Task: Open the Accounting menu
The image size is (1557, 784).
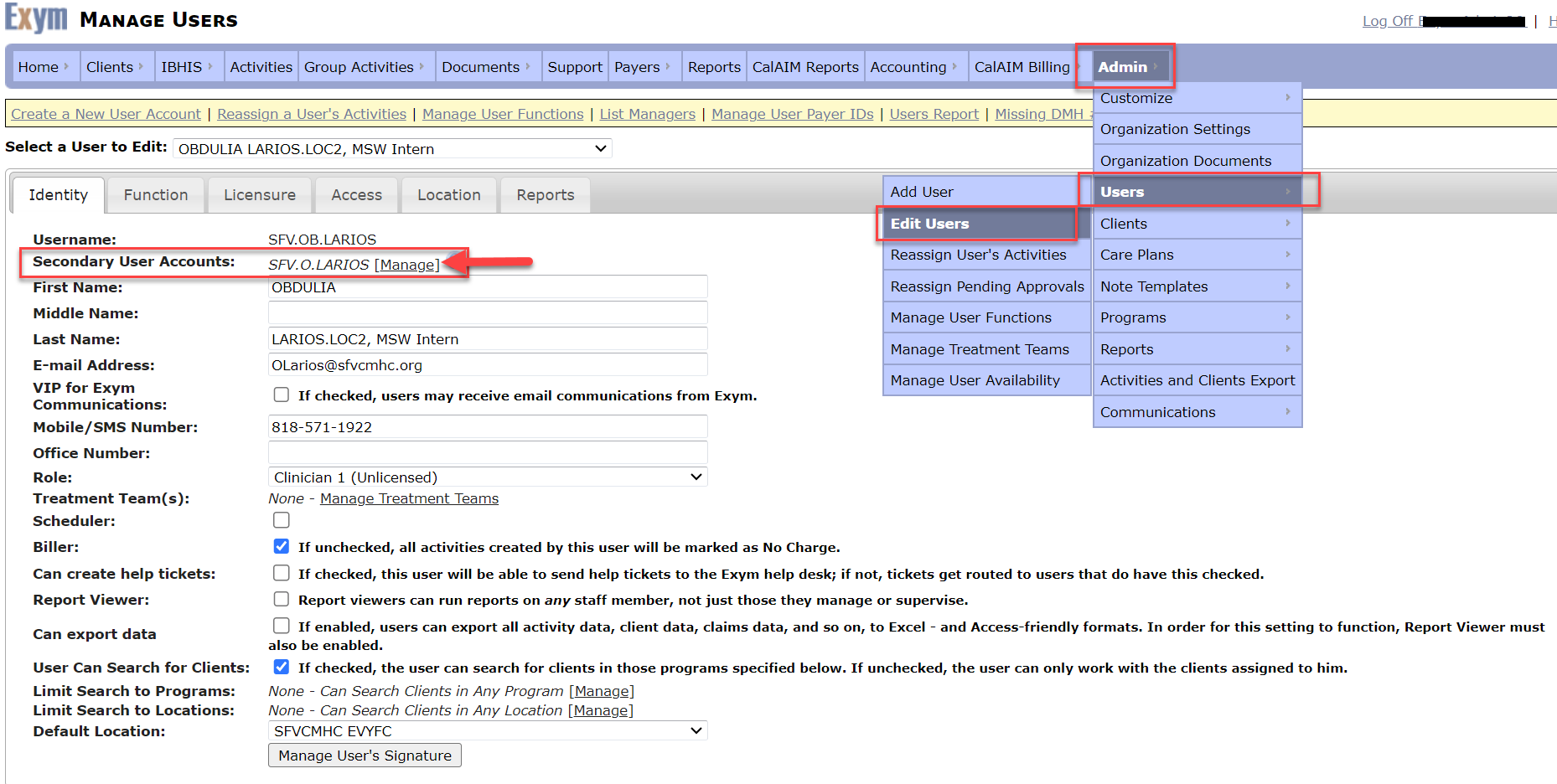Action: (915, 67)
